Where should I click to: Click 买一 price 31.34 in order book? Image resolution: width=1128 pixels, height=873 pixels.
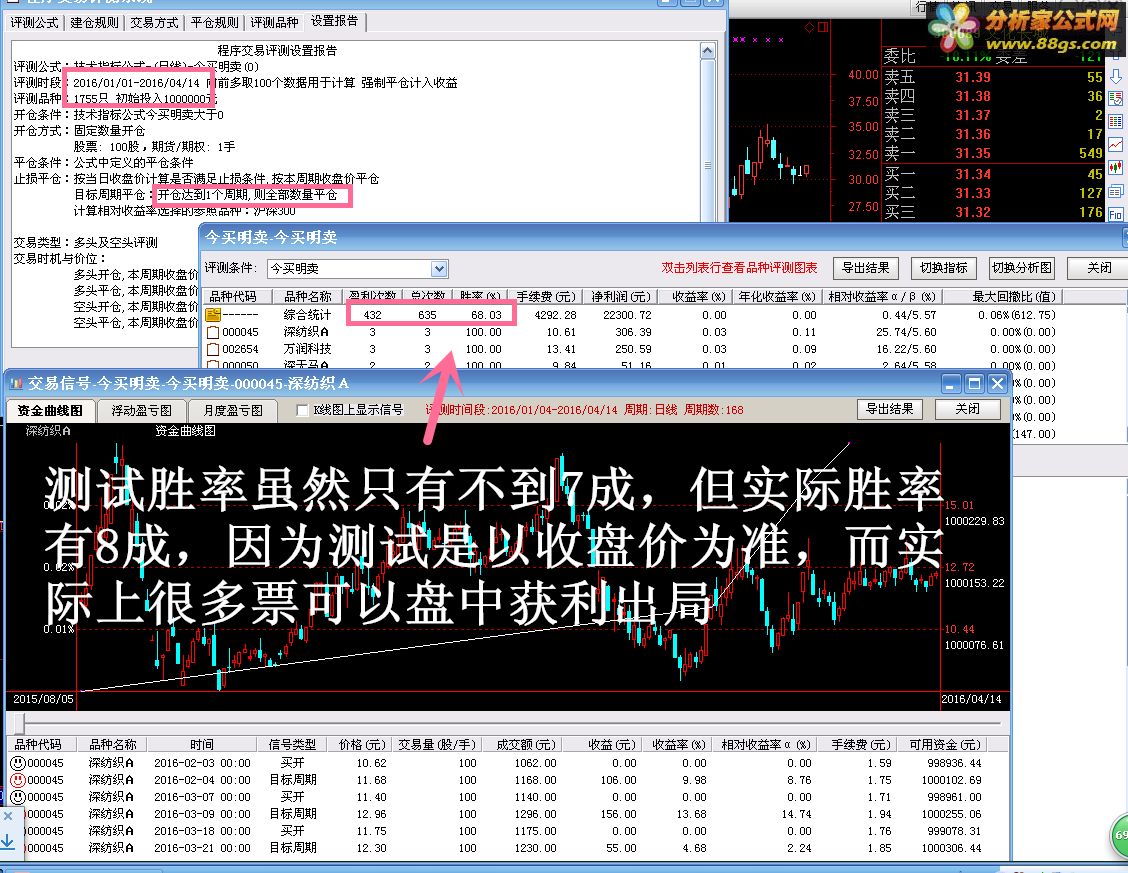pyautogui.click(x=973, y=174)
